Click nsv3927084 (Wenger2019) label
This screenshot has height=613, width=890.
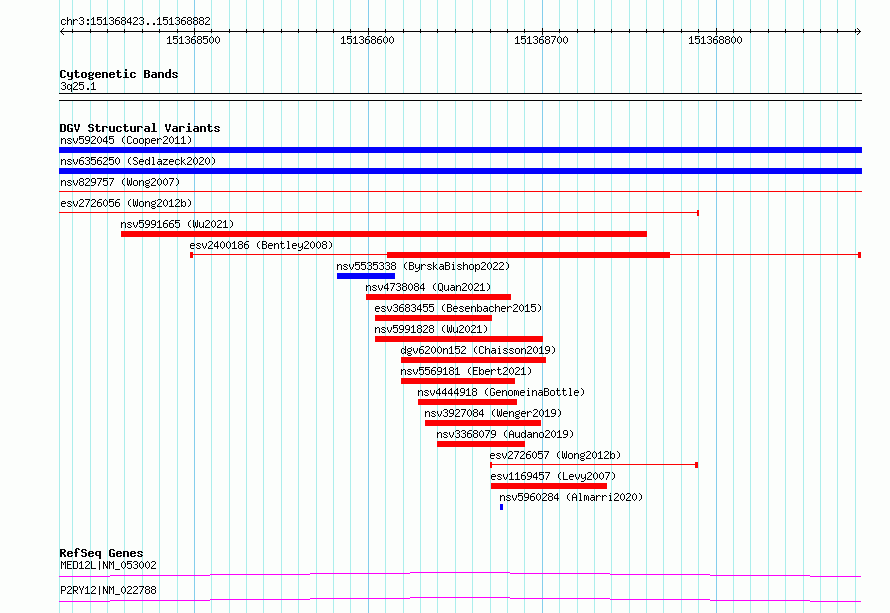coord(493,413)
